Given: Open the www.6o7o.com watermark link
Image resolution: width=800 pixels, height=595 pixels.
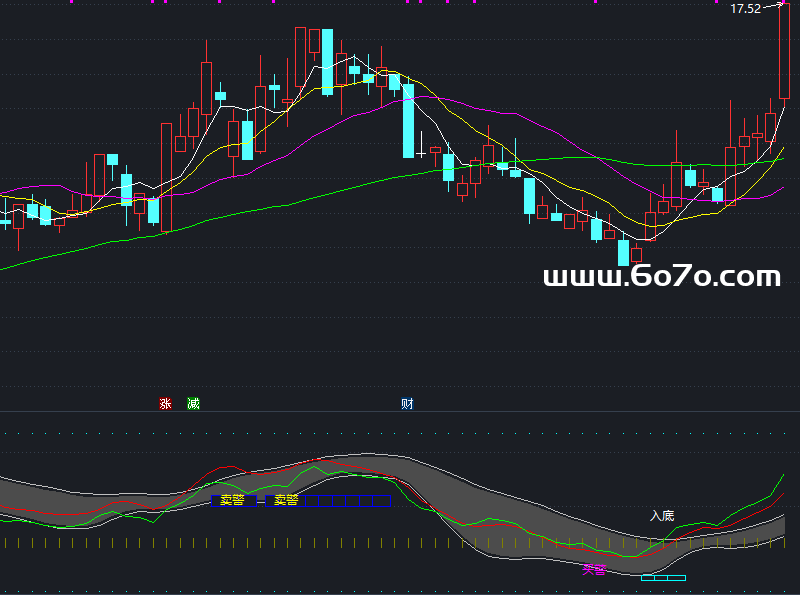Looking at the screenshot, I should tap(661, 277).
